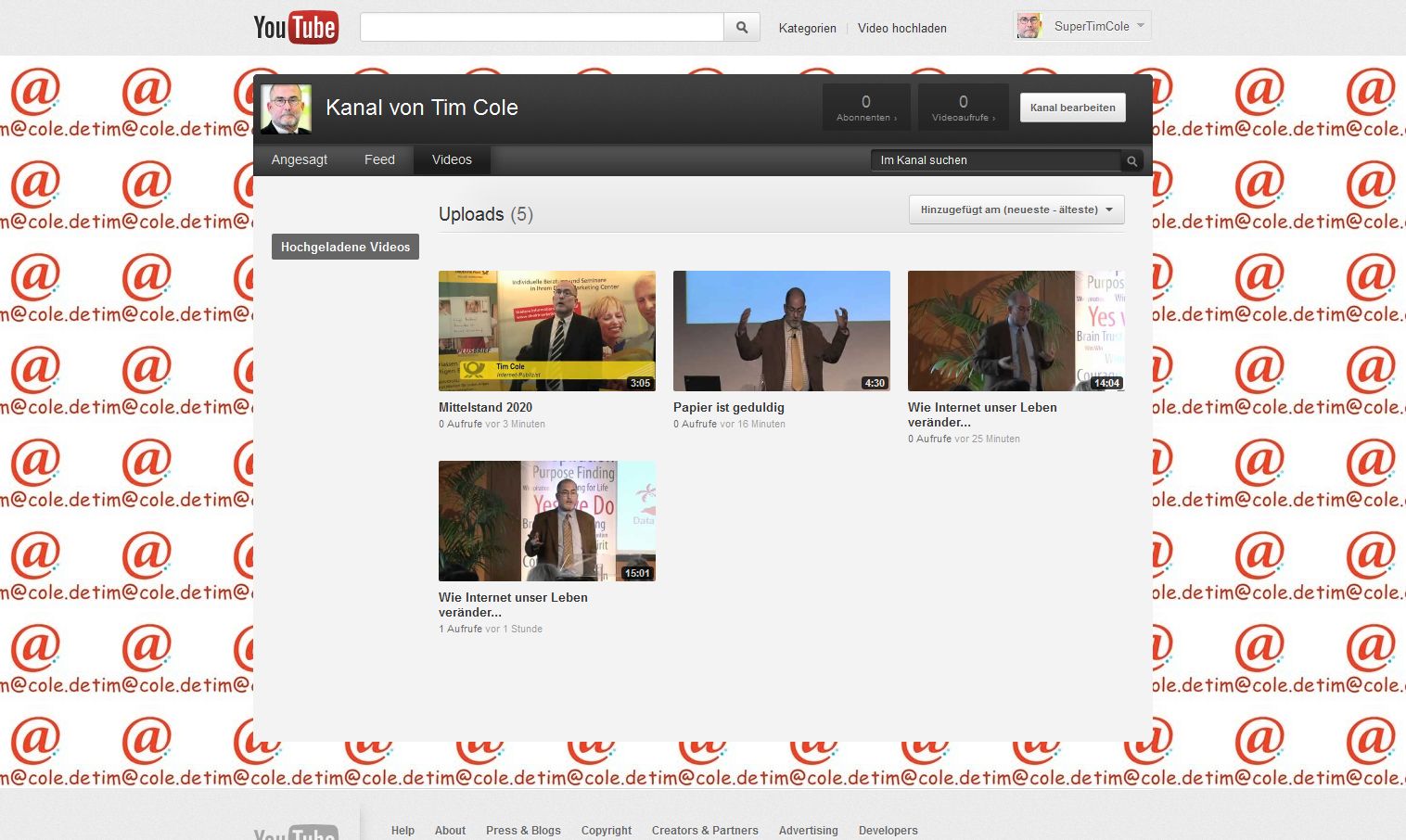Open the Abonnenten subscriber counter
This screenshot has width=1406, height=840.
pos(866,108)
